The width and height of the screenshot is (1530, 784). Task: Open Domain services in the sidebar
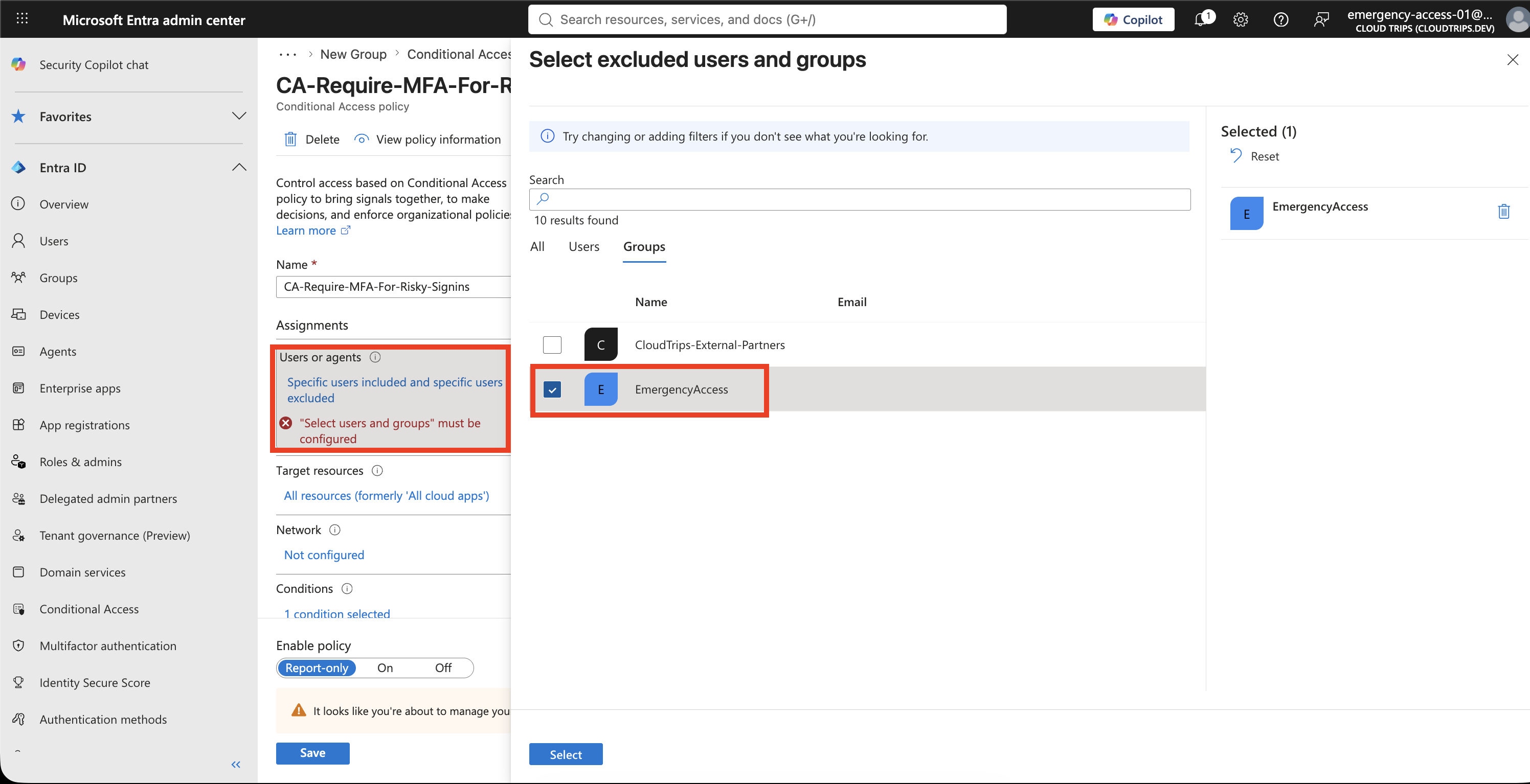click(x=82, y=572)
